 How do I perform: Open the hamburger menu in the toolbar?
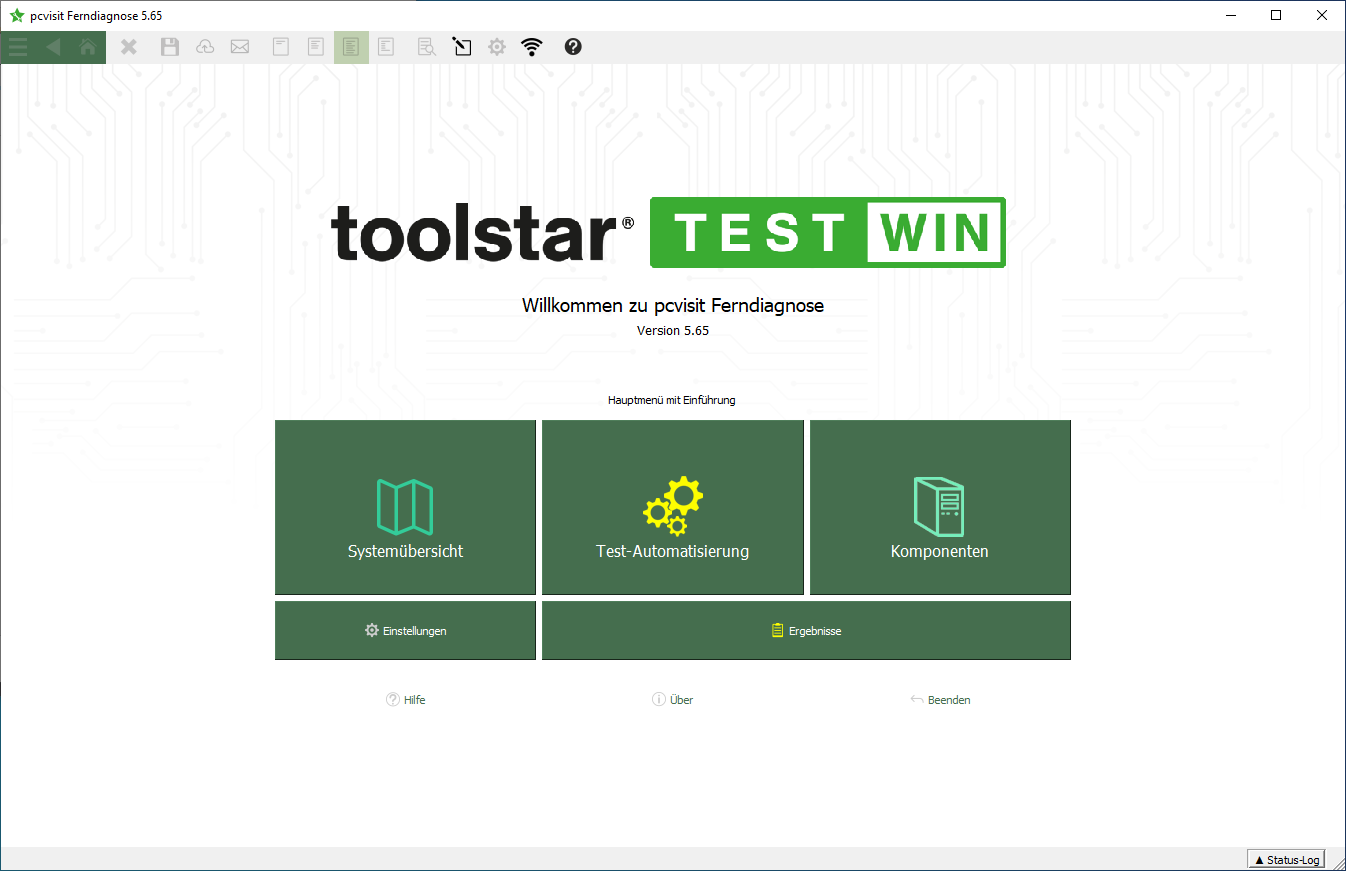[x=18, y=47]
